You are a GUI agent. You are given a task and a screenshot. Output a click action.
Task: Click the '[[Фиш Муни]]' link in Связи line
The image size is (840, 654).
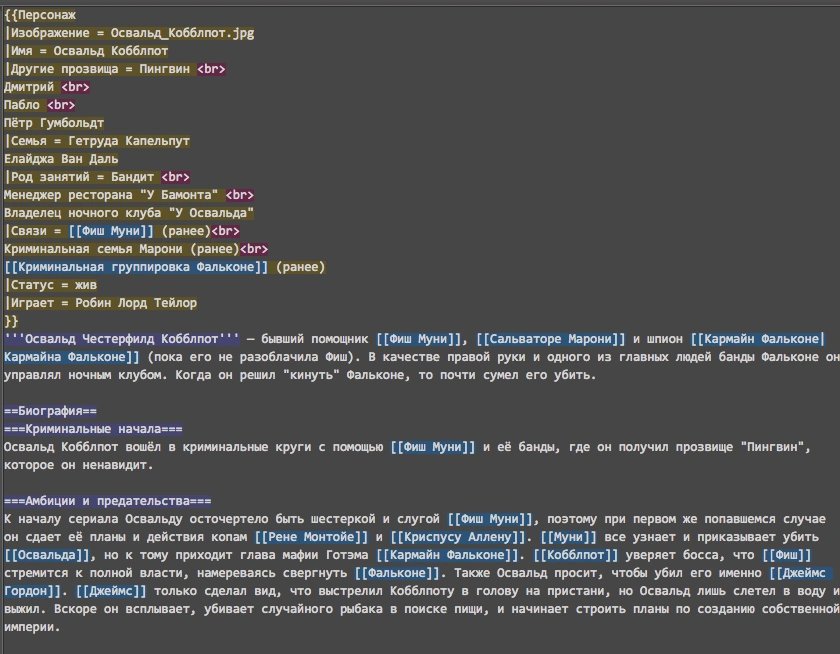point(111,231)
